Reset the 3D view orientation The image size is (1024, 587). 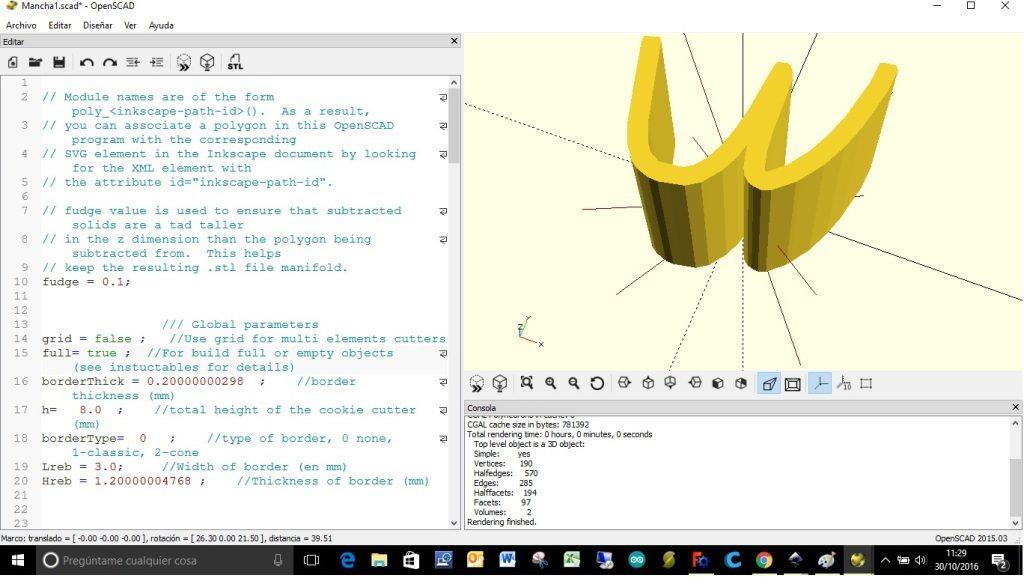598,383
